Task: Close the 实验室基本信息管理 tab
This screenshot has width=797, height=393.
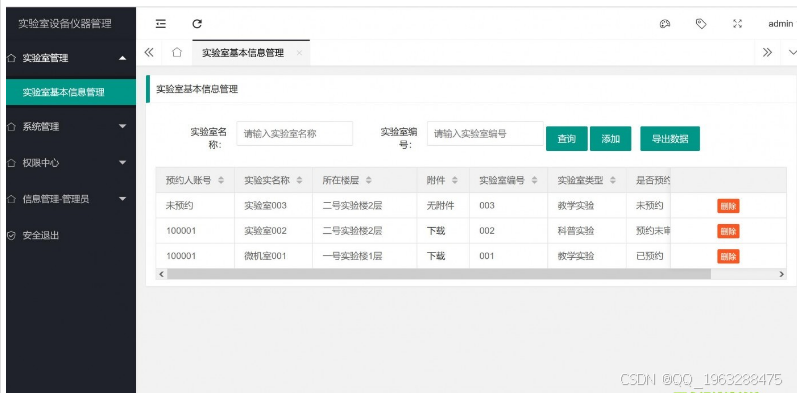Action: click(299, 53)
